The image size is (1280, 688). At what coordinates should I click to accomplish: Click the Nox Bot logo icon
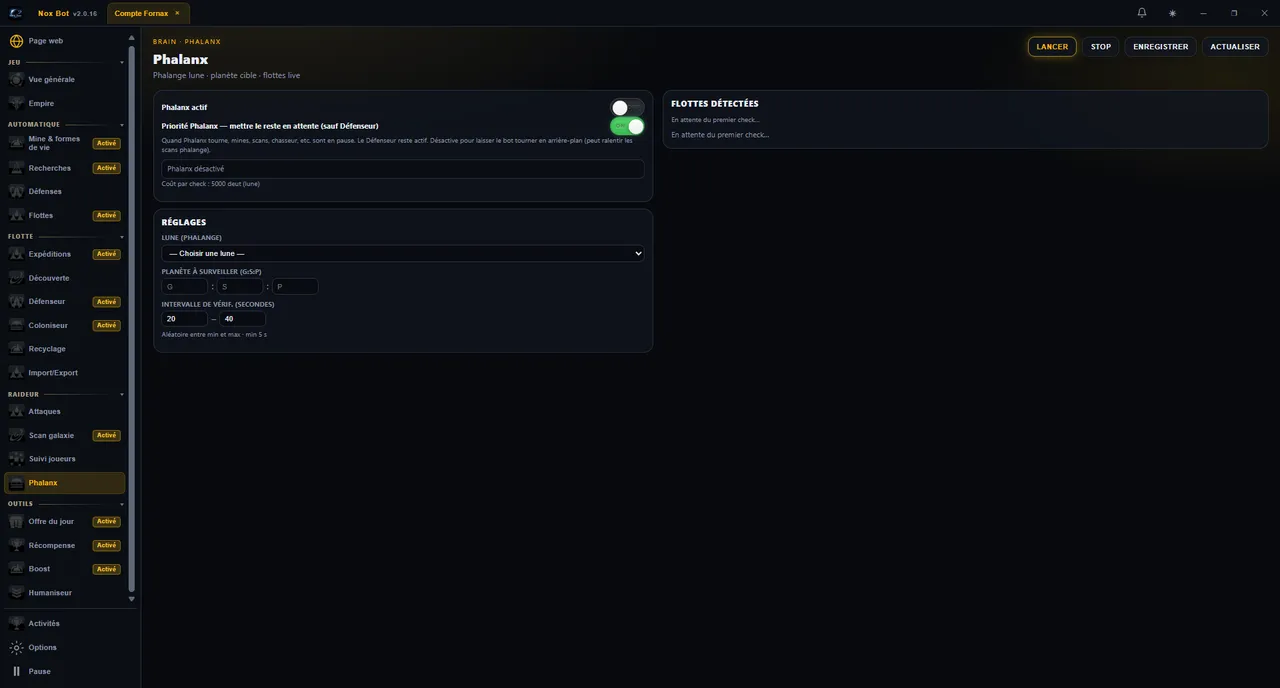coord(15,13)
